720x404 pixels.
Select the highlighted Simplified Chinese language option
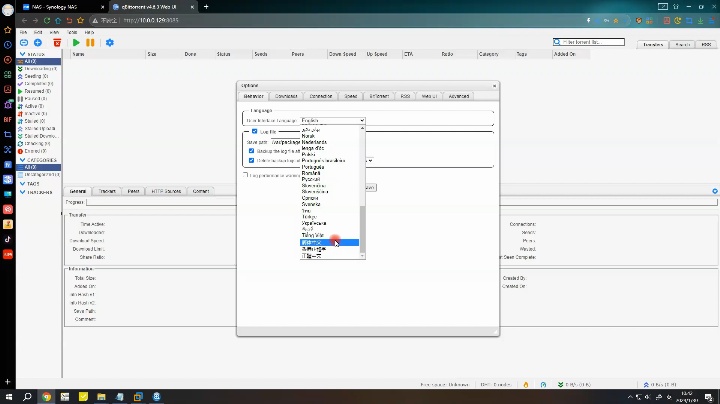pos(329,242)
